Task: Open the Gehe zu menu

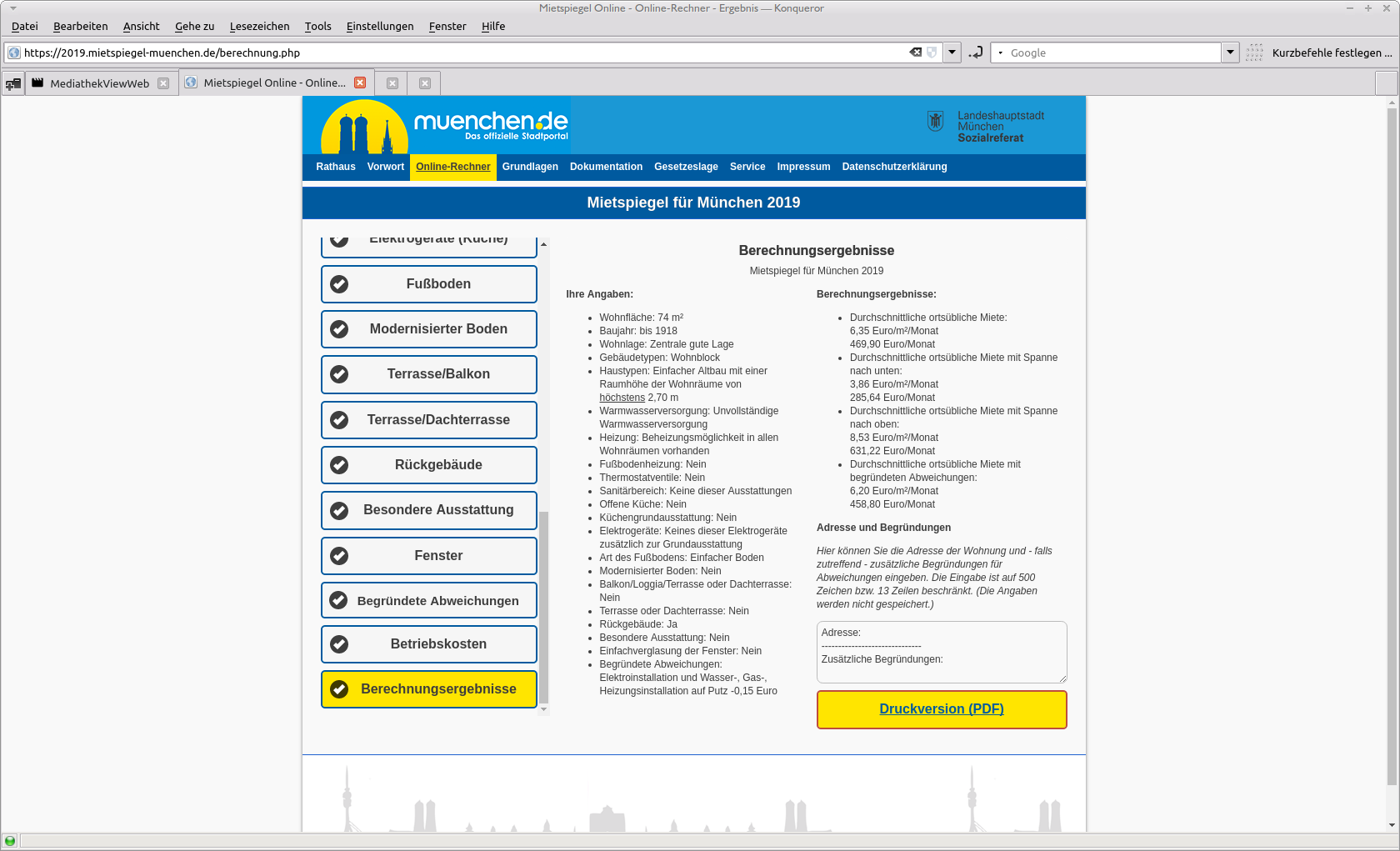Action: pyautogui.click(x=194, y=26)
